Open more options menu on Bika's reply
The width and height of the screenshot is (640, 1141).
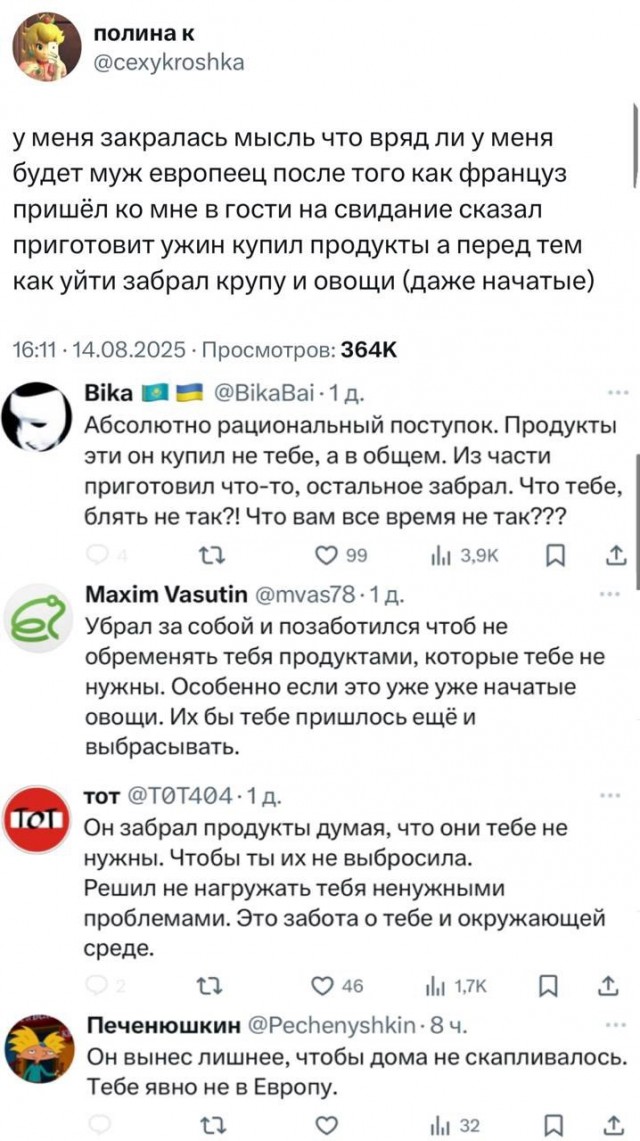pos(615,392)
